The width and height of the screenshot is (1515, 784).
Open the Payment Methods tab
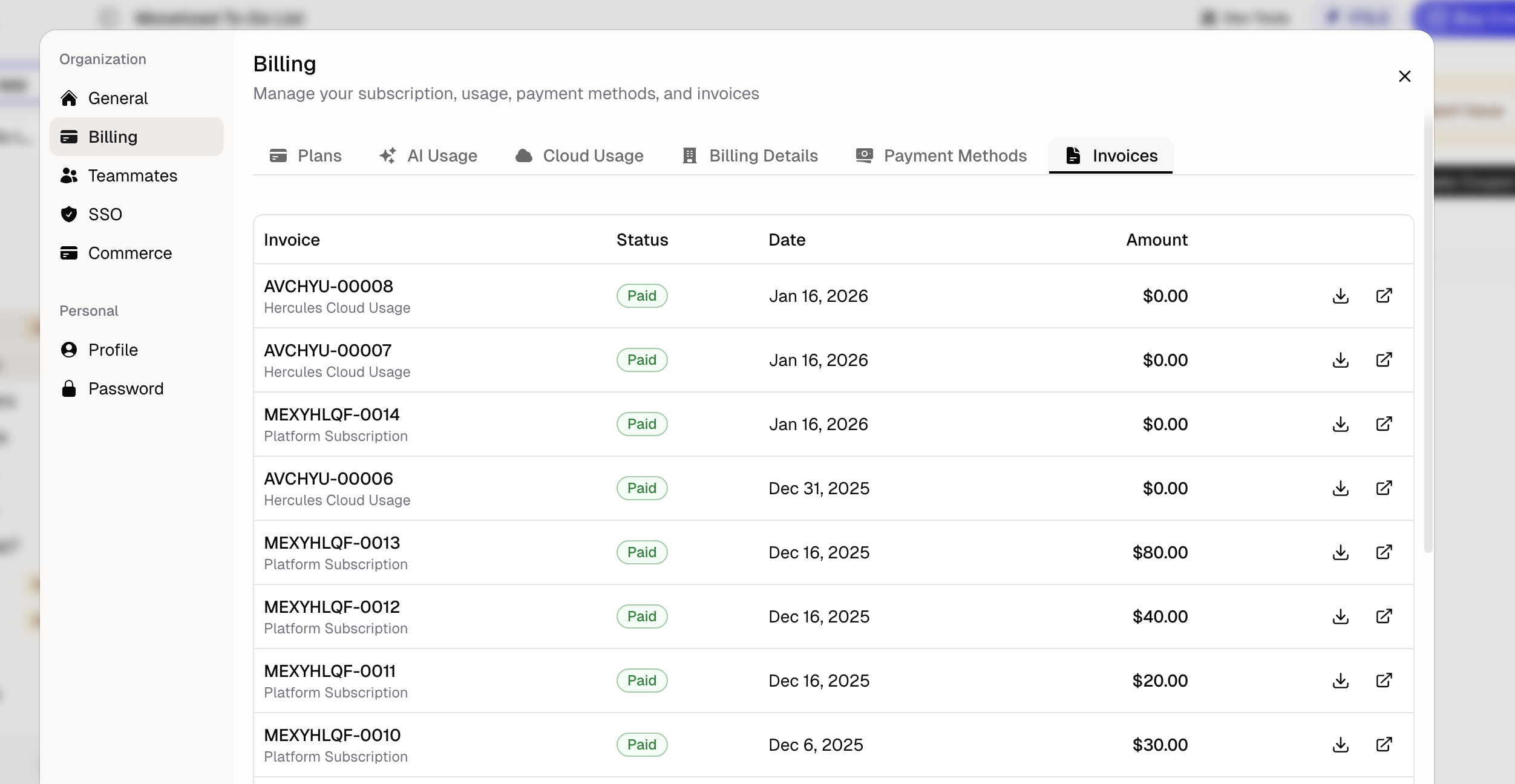click(x=941, y=156)
